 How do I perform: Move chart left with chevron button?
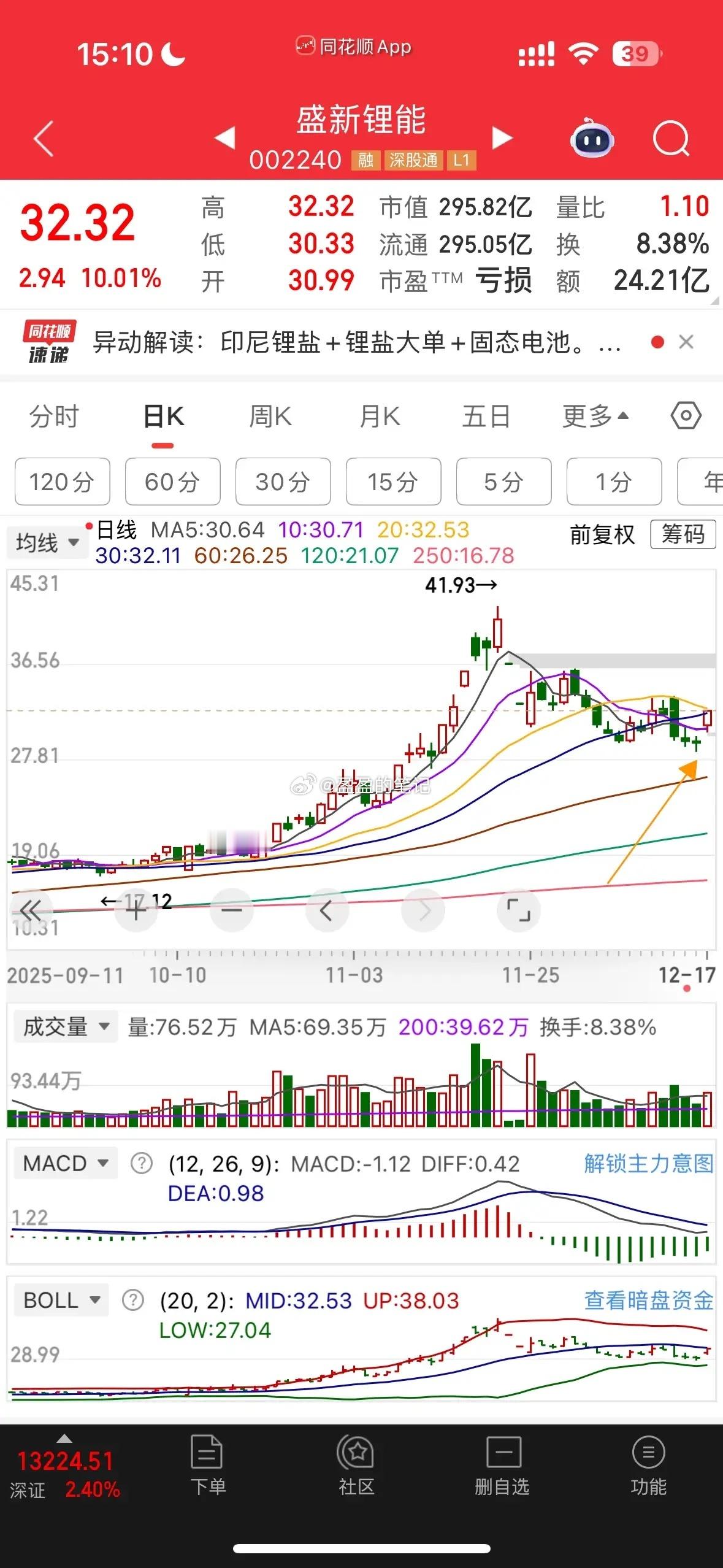pyautogui.click(x=327, y=910)
